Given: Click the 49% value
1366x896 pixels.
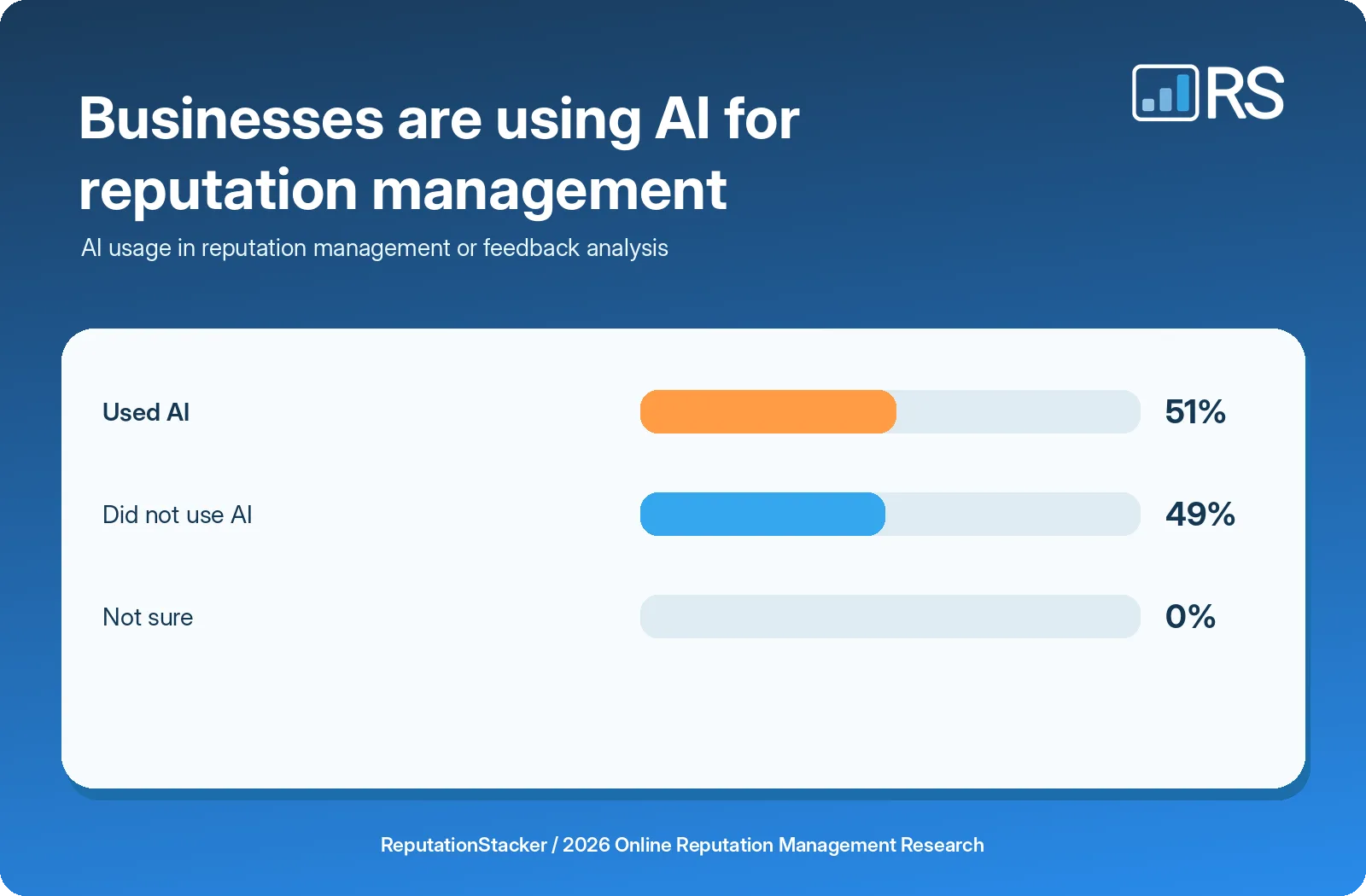Looking at the screenshot, I should click(1200, 515).
